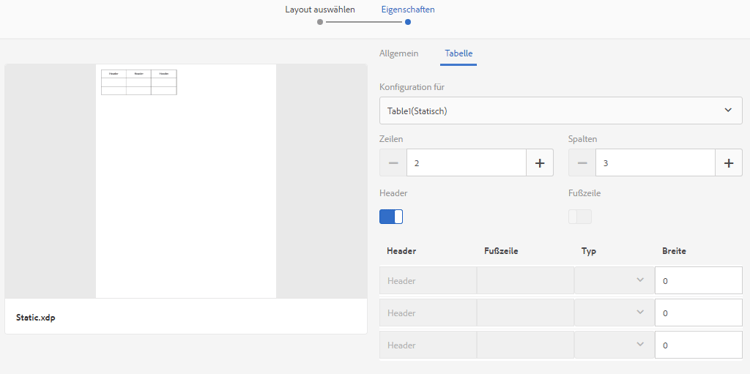The height and width of the screenshot is (374, 750).
Task: Click the third row Breite field
Action: pyautogui.click(x=699, y=345)
